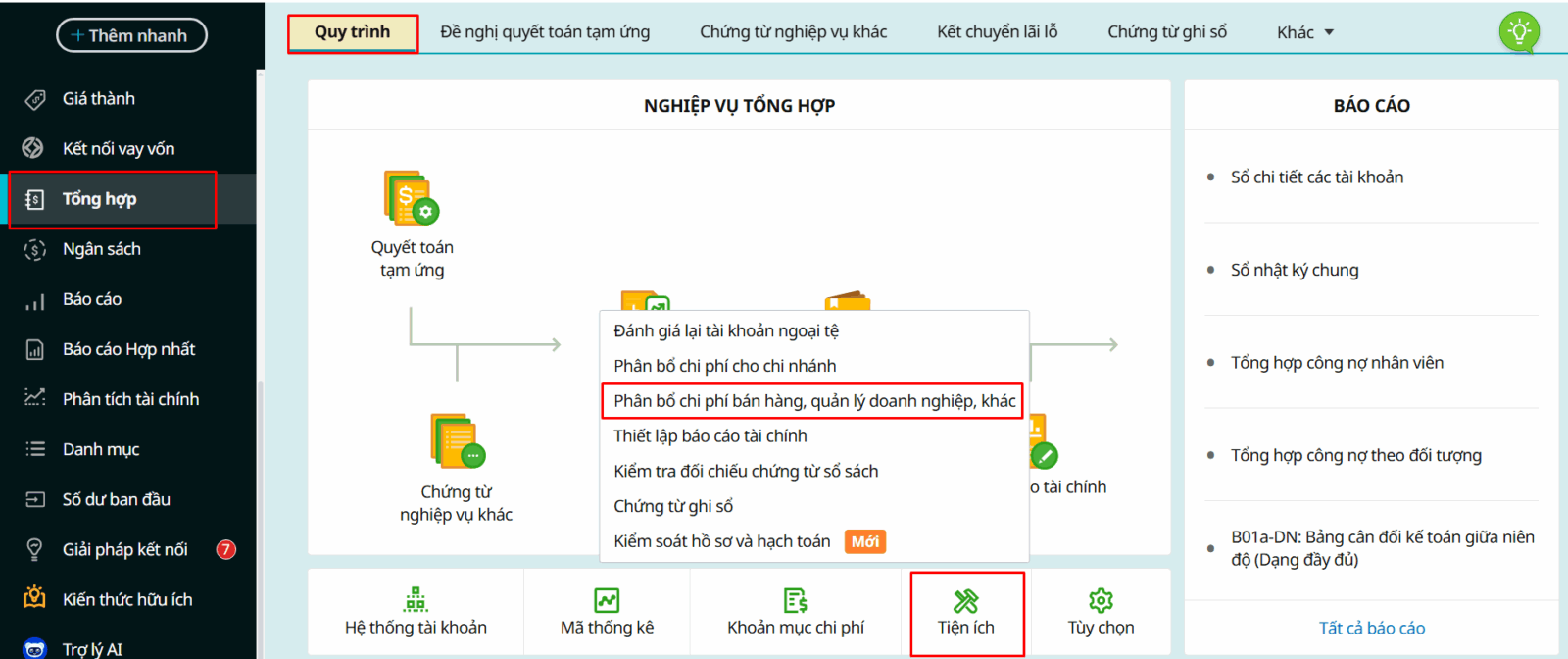Choose Chứng từ ghi sổ in popup menu
This screenshot has width=1568, height=659.
click(814, 507)
